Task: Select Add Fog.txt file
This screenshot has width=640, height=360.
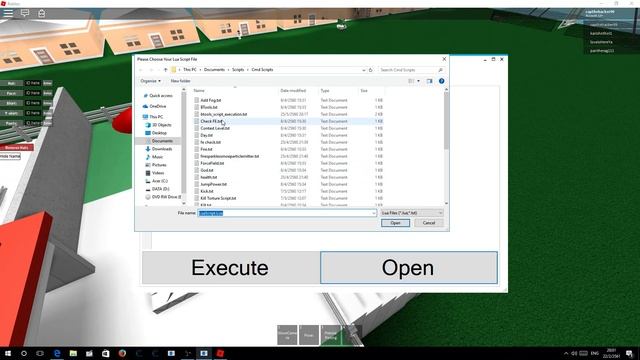Action: pos(211,100)
